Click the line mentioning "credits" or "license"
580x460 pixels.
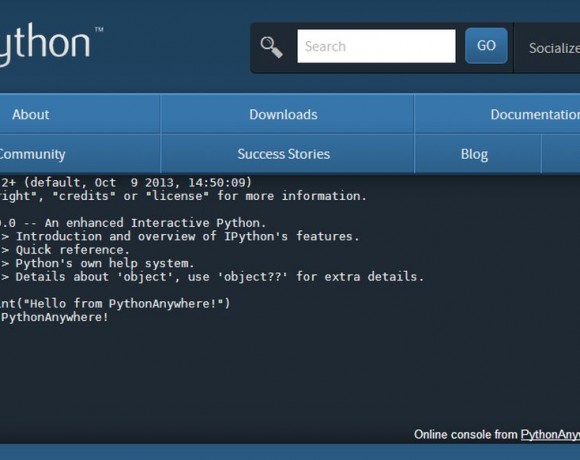click(x=183, y=196)
